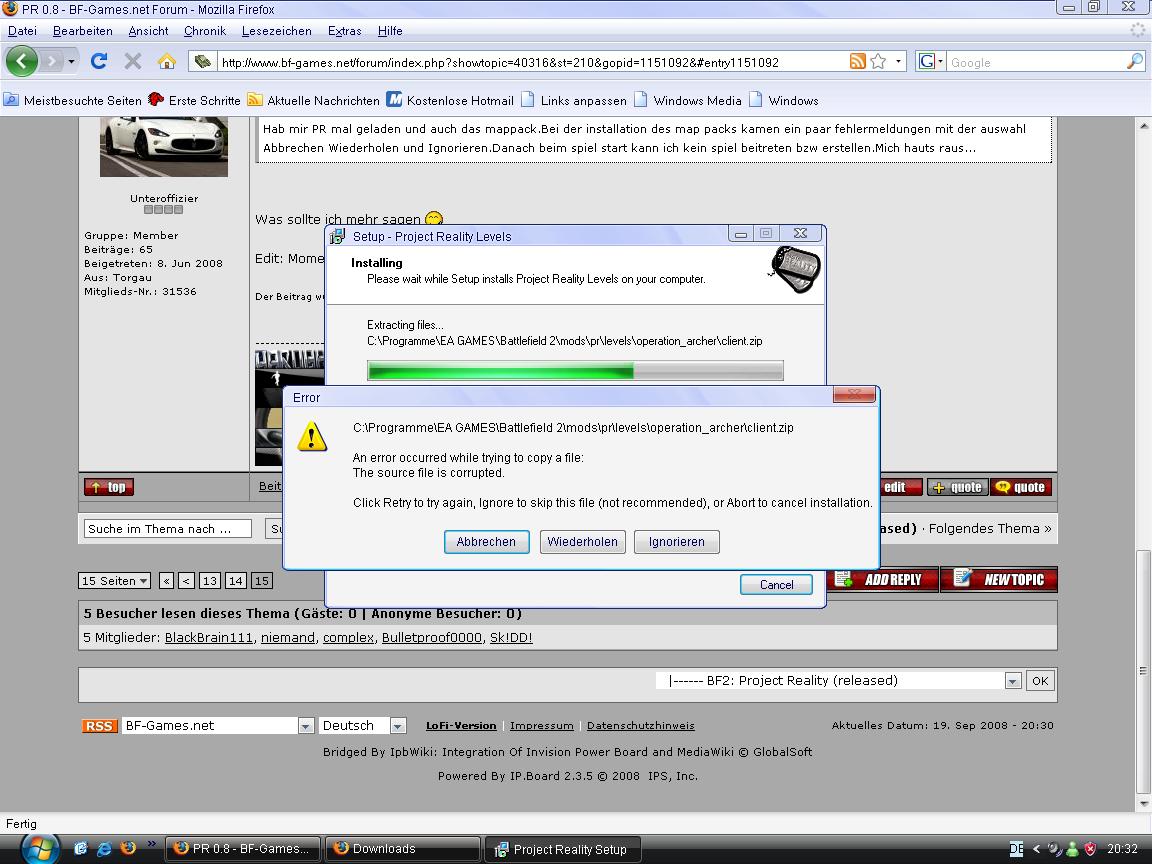Open member Bulletproof0000 profile link
1152x864 pixels.
(x=432, y=637)
